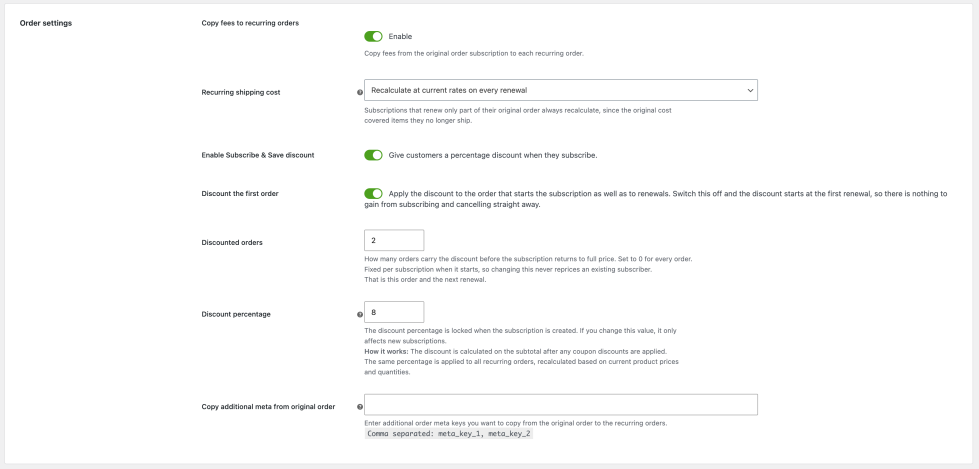Click the chevron arrow on the shipping cost select
Image resolution: width=979 pixels, height=469 pixels.
(x=750, y=91)
